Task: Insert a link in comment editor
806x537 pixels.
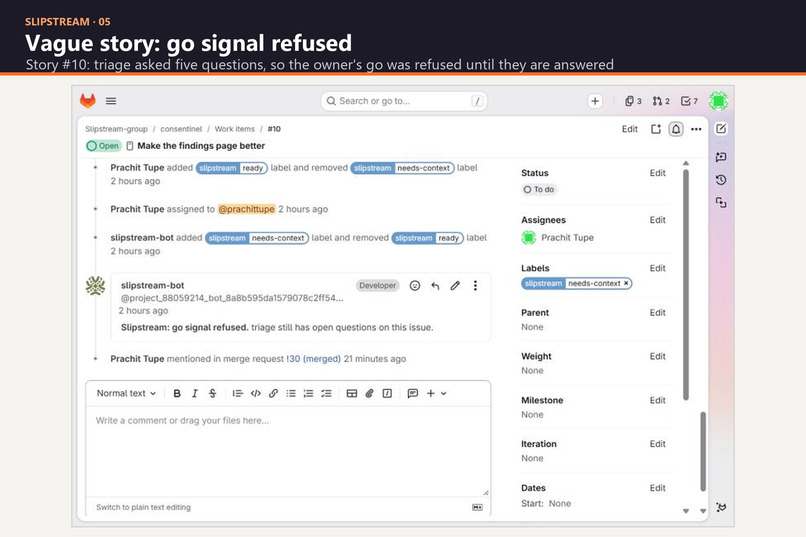Action: [x=273, y=394]
